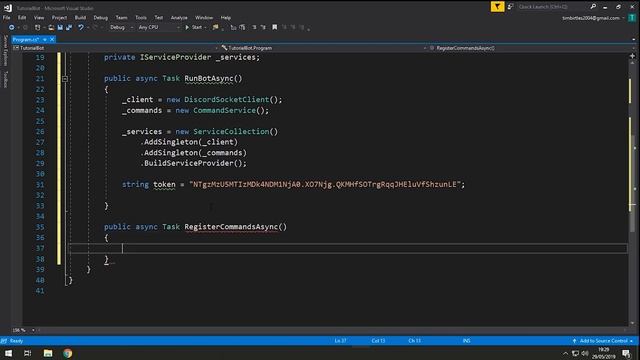The height and width of the screenshot is (360, 640).
Task: Click the DiscordSocketClient type on line 23
Action: (227, 100)
